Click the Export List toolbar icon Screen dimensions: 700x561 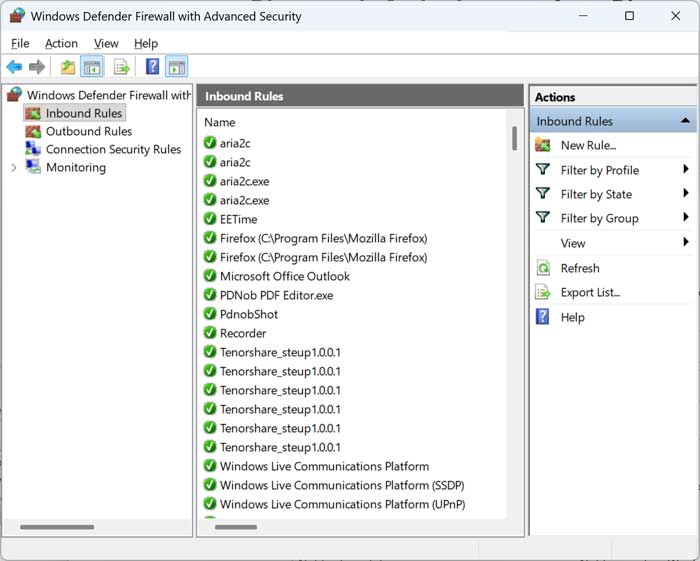pyautogui.click(x=121, y=67)
